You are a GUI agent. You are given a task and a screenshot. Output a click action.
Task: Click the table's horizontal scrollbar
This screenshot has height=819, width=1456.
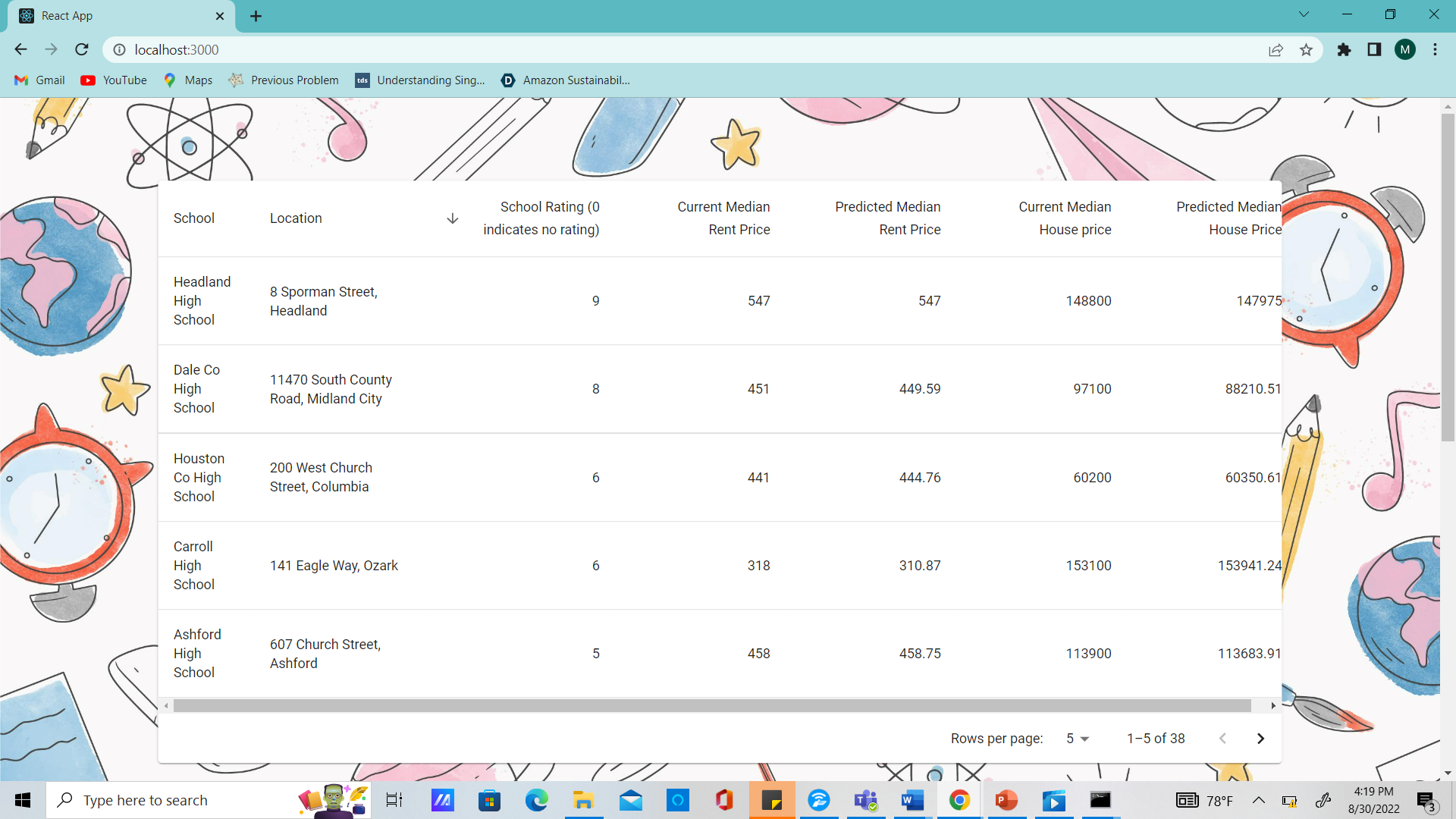coord(711,706)
